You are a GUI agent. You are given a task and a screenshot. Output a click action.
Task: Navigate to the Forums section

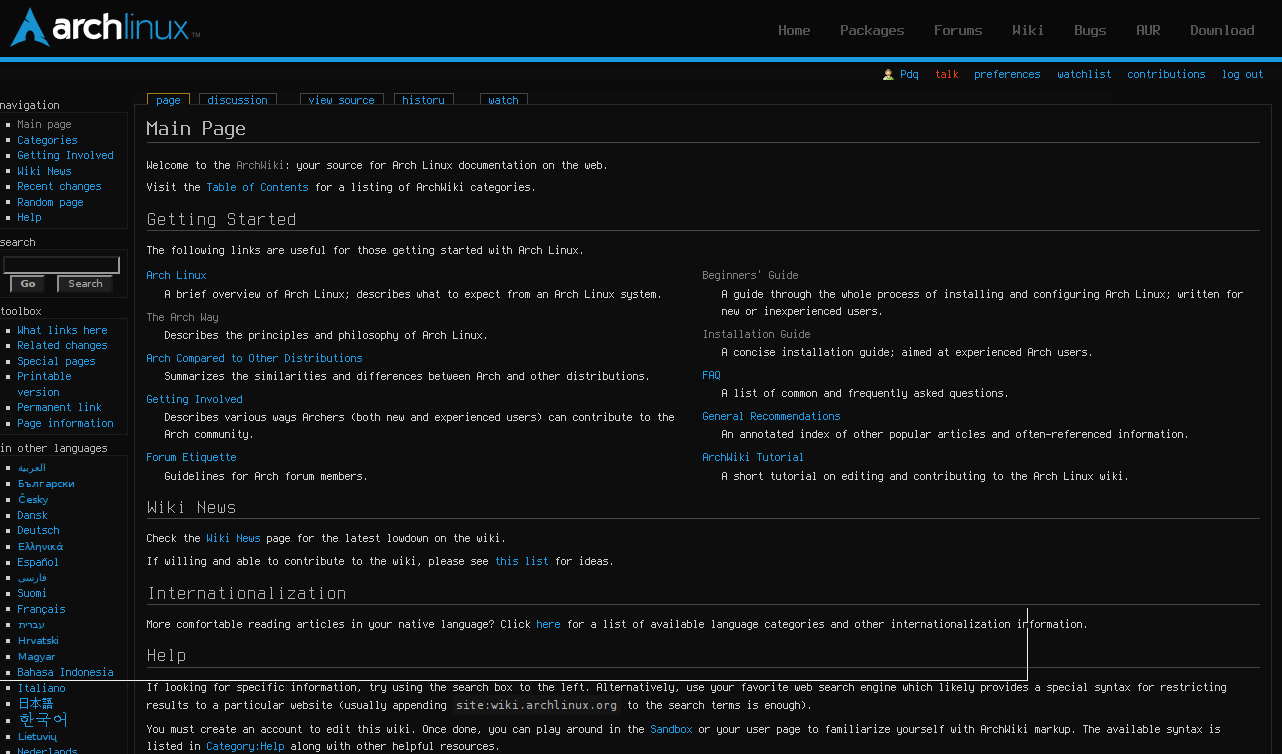[957, 30]
